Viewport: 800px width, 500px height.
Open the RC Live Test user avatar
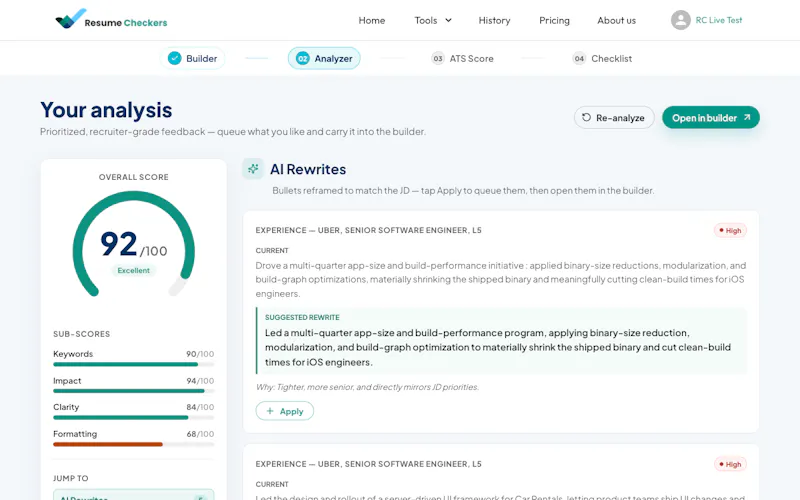[x=681, y=20]
